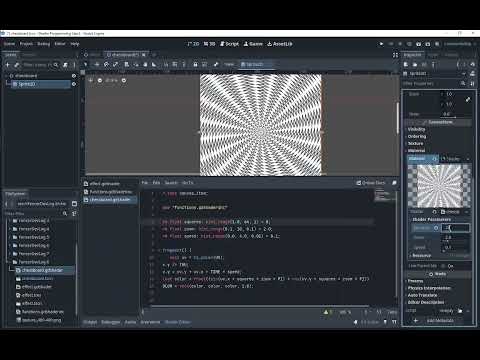Open the Project menu

point(26,44)
